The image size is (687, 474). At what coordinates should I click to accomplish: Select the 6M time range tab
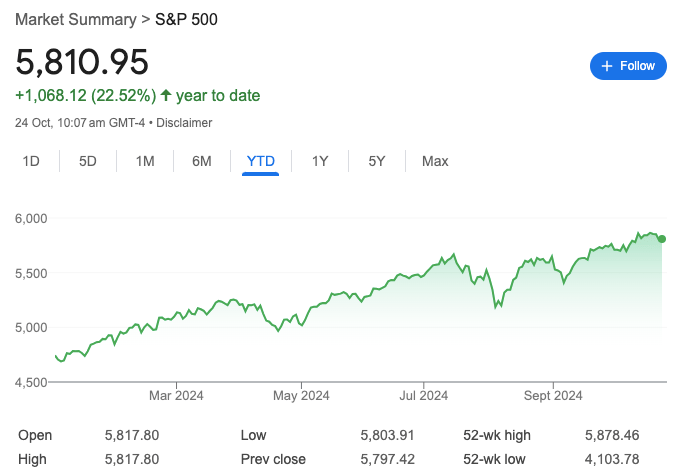(201, 161)
